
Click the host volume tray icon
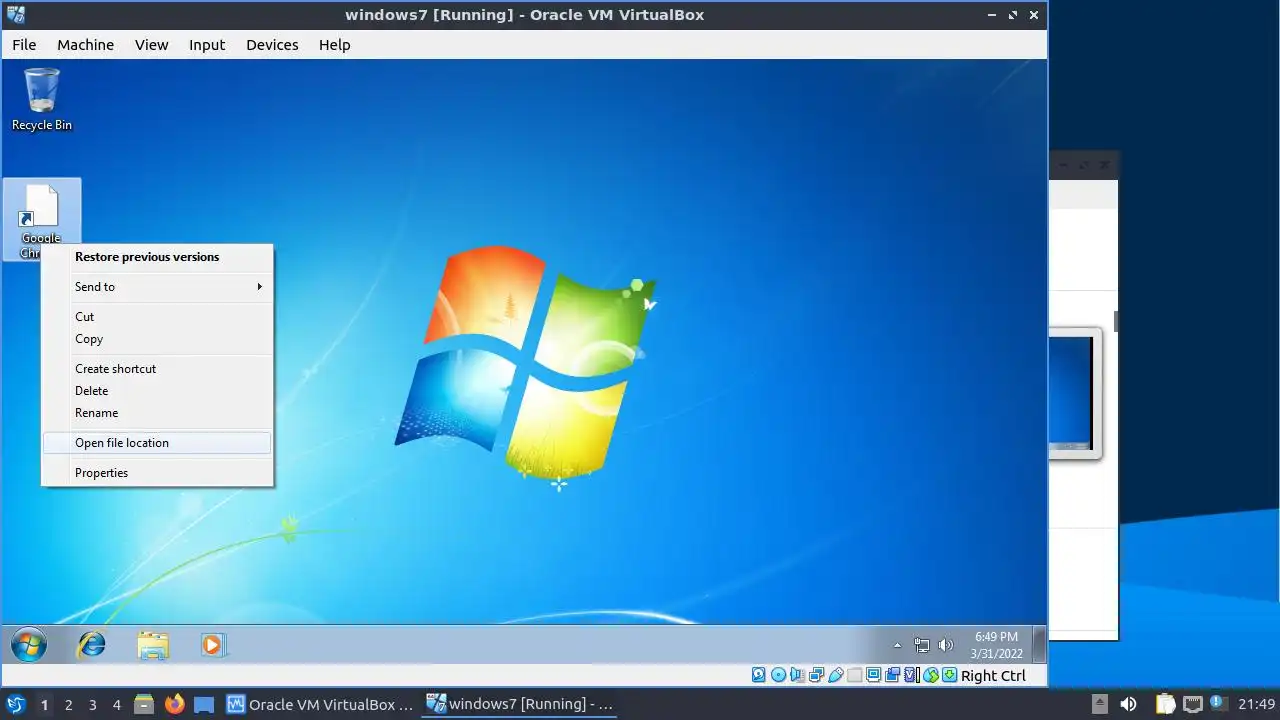(x=1128, y=704)
